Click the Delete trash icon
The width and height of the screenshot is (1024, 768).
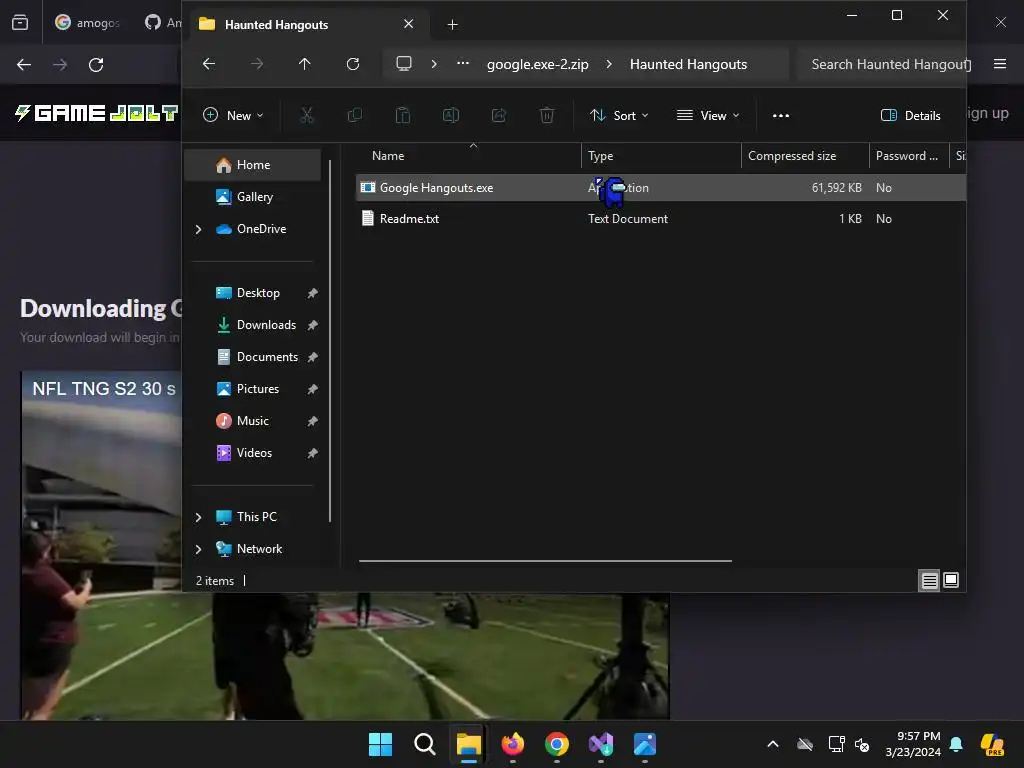547,116
